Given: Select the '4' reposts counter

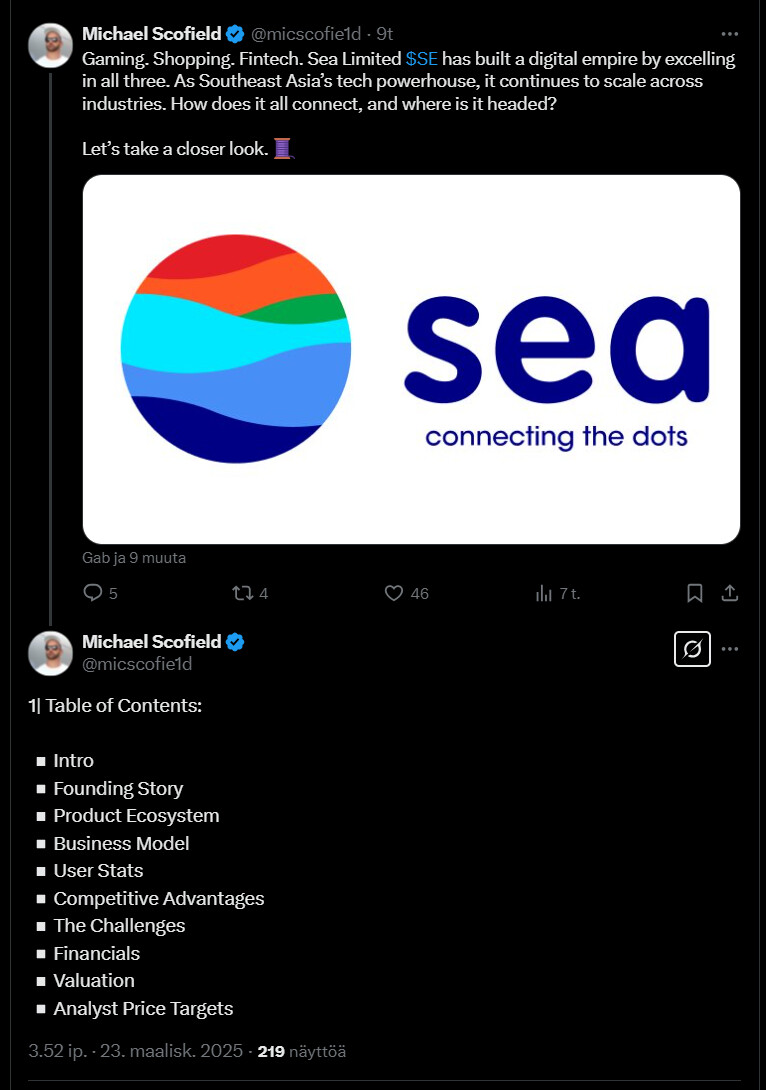Looking at the screenshot, I should click(x=262, y=593).
